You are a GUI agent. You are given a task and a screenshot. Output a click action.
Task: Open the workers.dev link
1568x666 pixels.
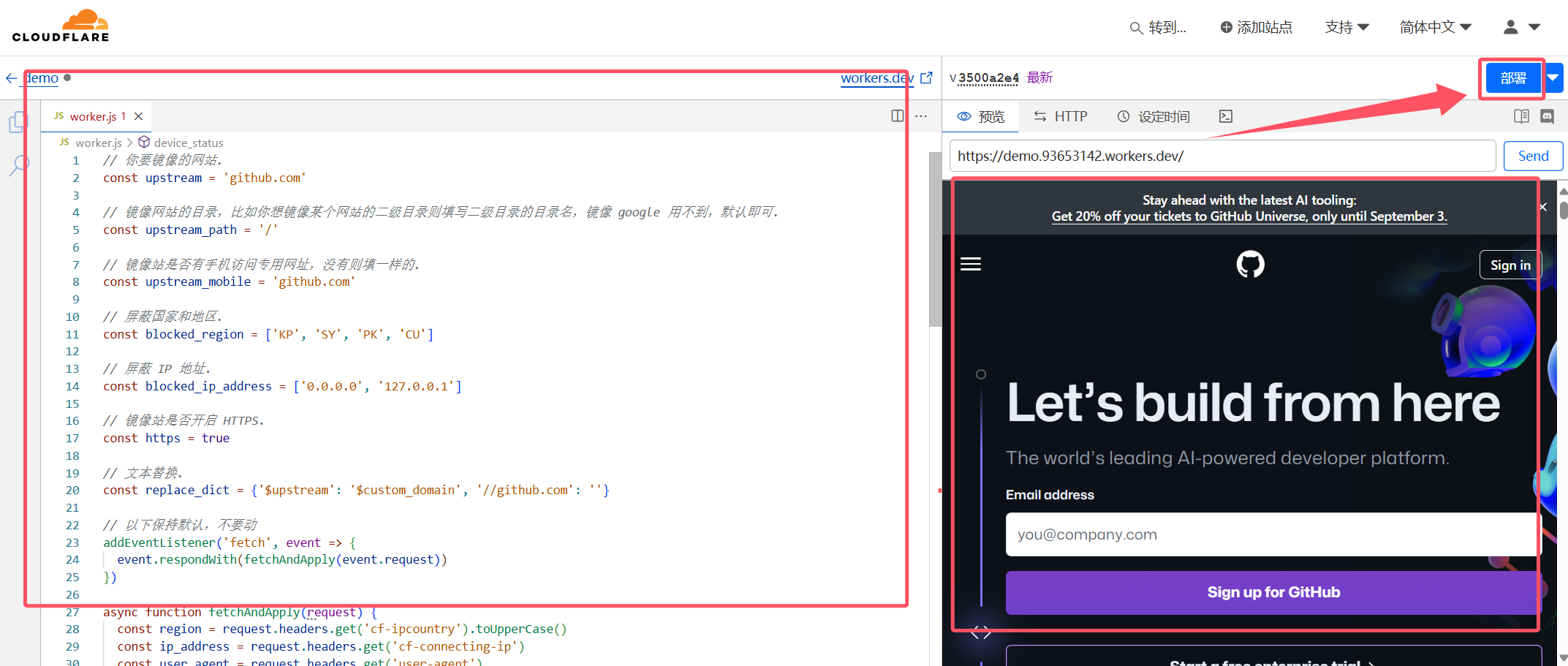pos(876,77)
